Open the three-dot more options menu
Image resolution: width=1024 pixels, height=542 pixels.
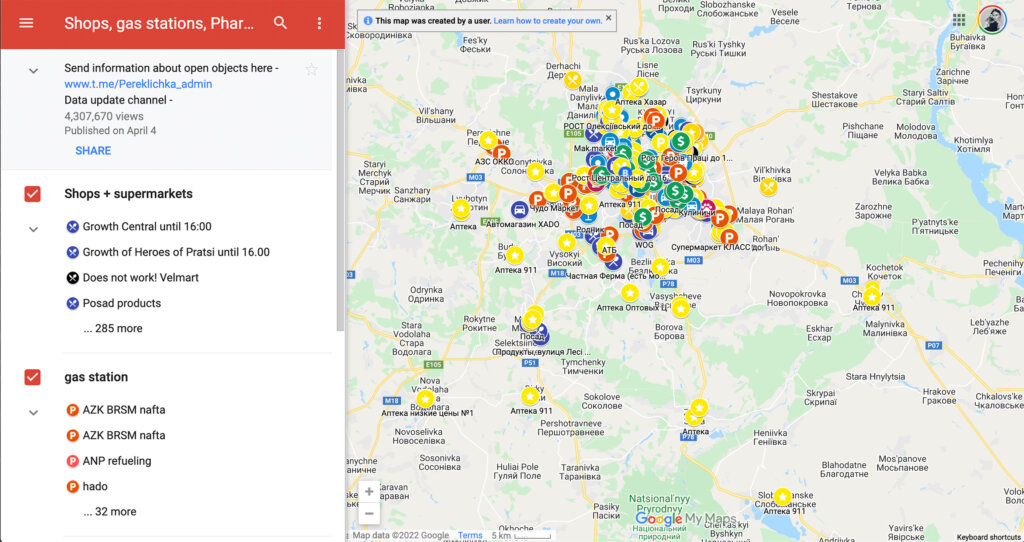[x=319, y=23]
